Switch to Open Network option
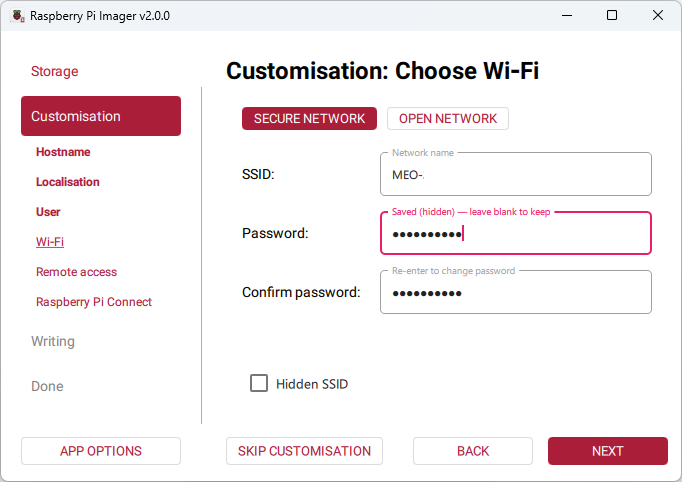The height and width of the screenshot is (482, 682). coord(447,119)
